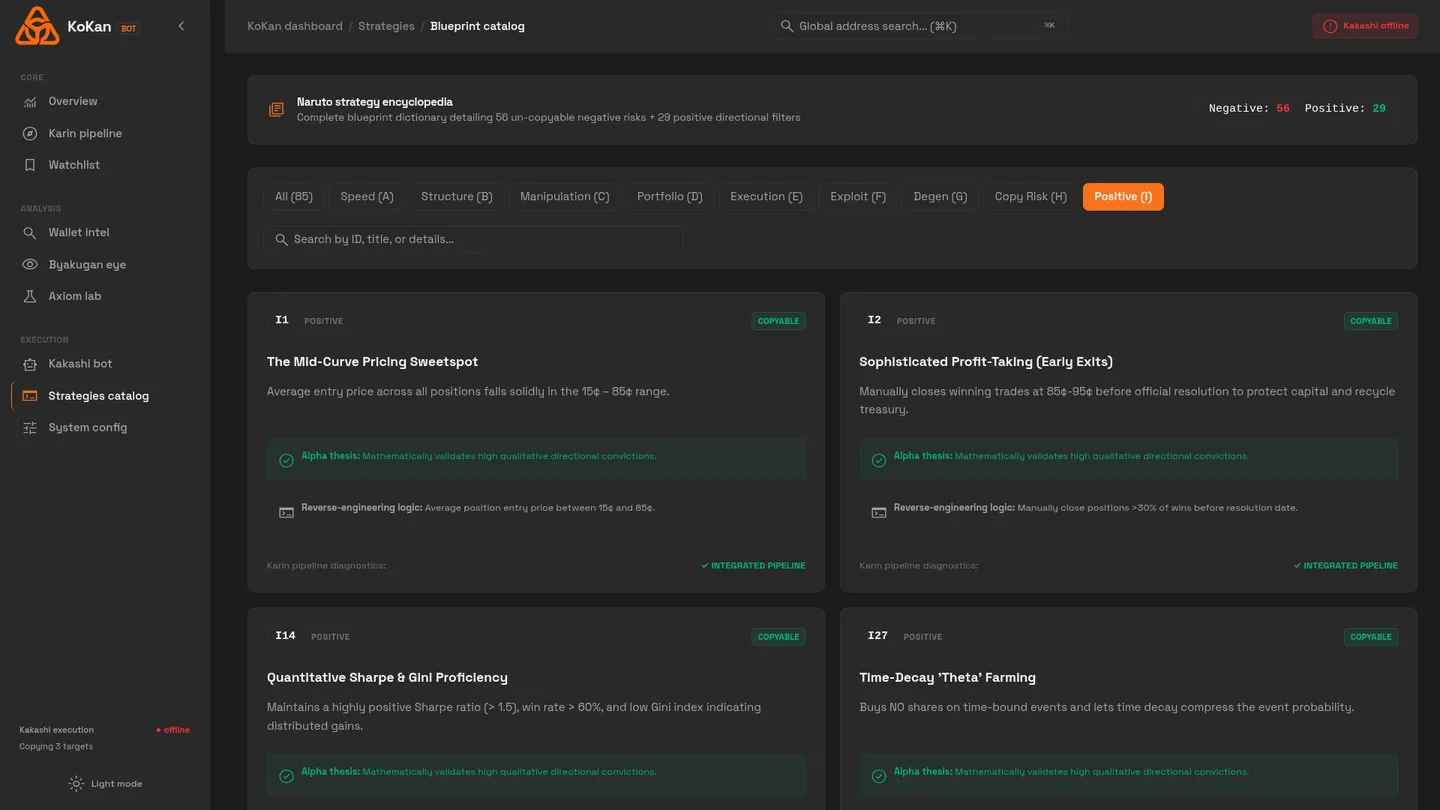1440x810 pixels.
Task: Click the Strategies breadcrumb link
Action: [x=386, y=26]
